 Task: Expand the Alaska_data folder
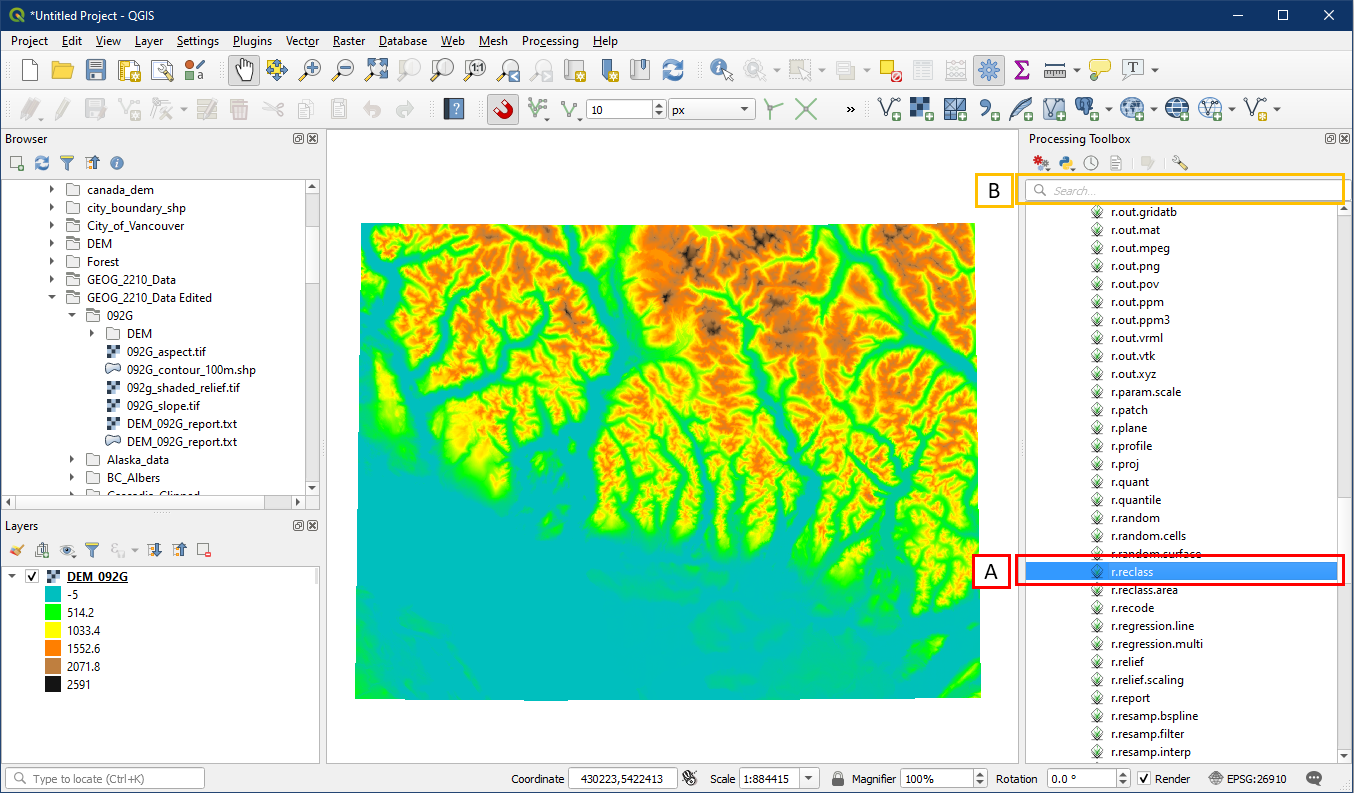(x=72, y=460)
